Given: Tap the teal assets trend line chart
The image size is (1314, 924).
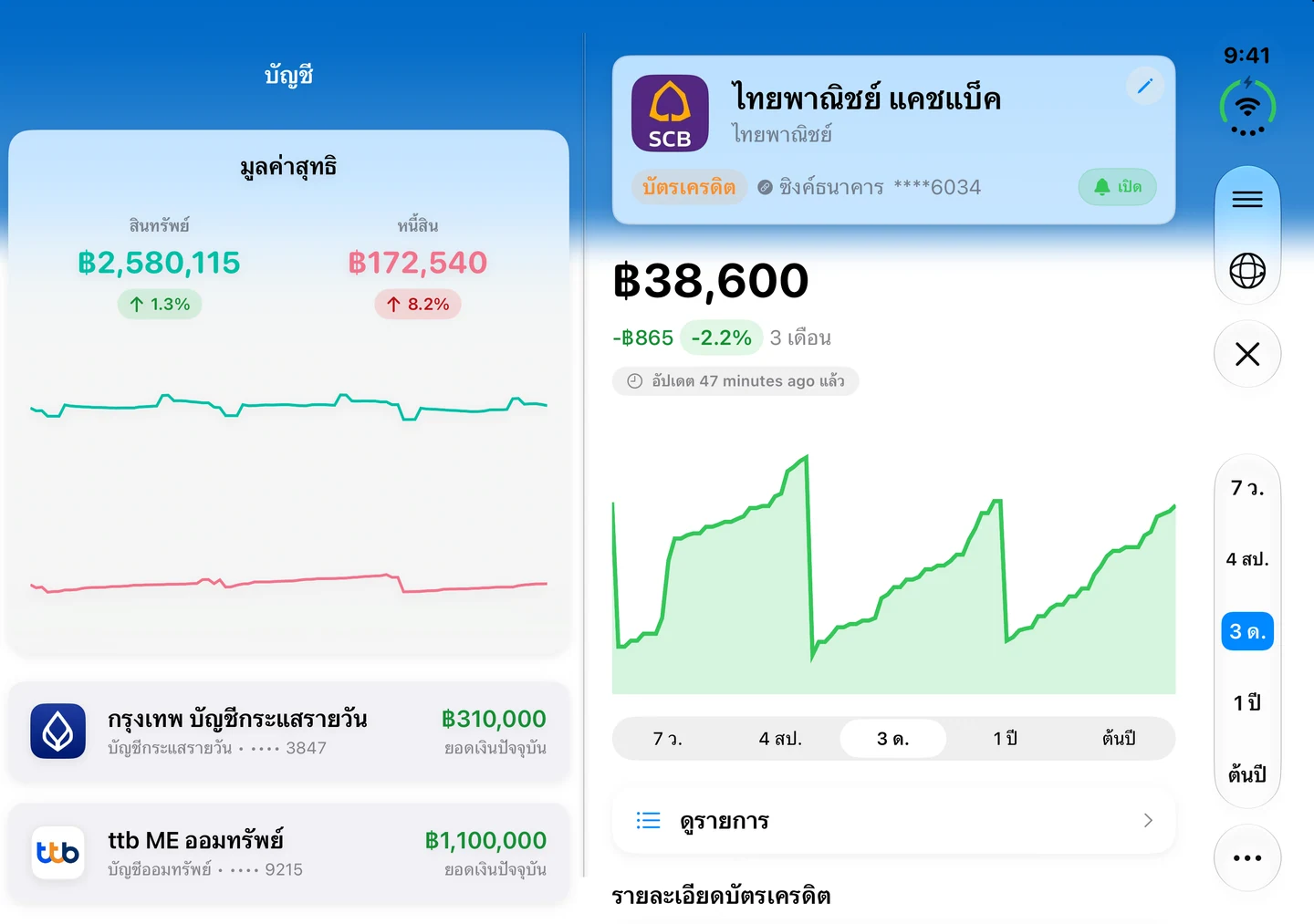Looking at the screenshot, I should coord(289,407).
